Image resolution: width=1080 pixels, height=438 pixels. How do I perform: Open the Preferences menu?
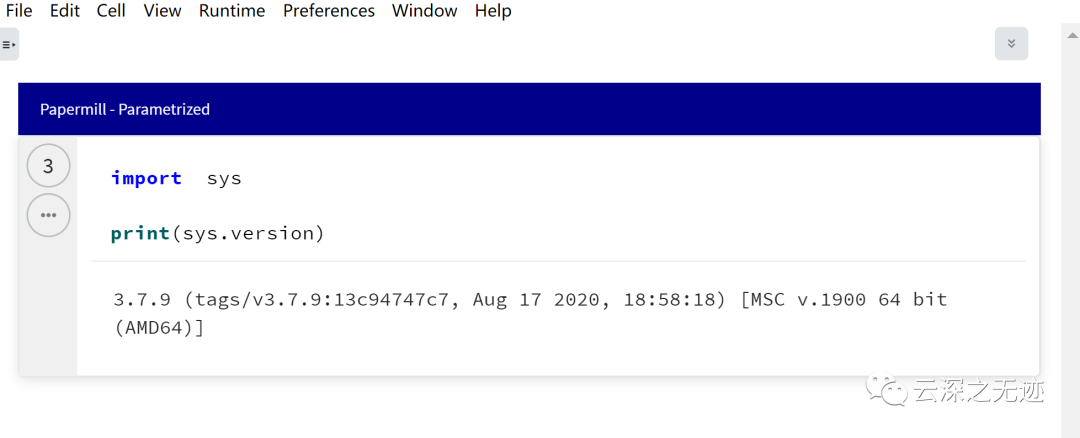pyautogui.click(x=328, y=11)
